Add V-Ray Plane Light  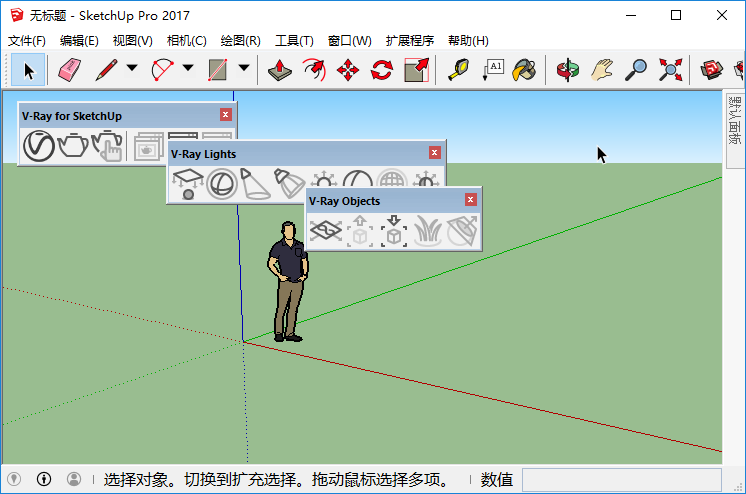point(188,184)
